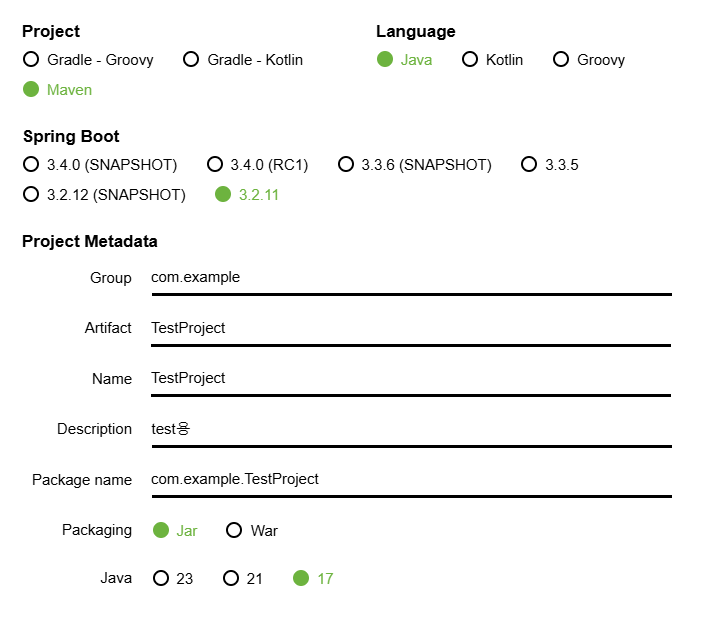Choose Spring Boot 3.3.6 (SNAPSHOT)

pyautogui.click(x=346, y=165)
